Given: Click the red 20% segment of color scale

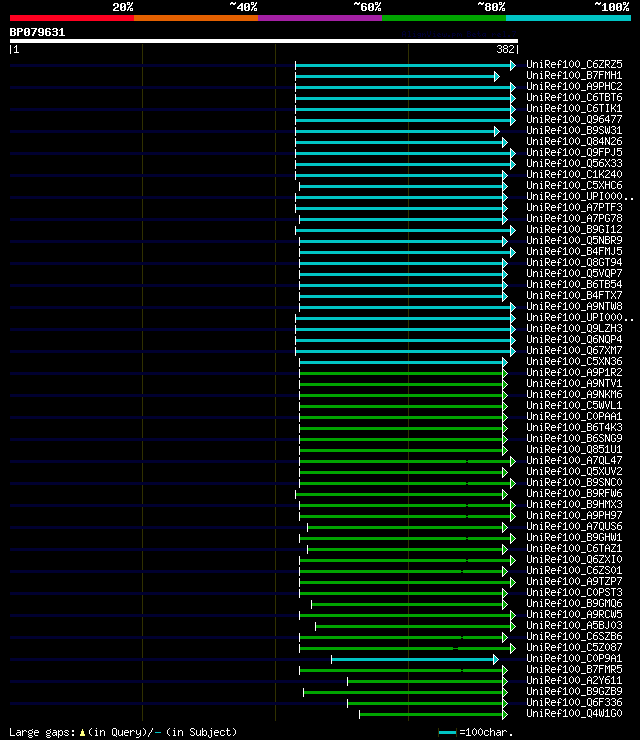Looking at the screenshot, I should (72, 18).
